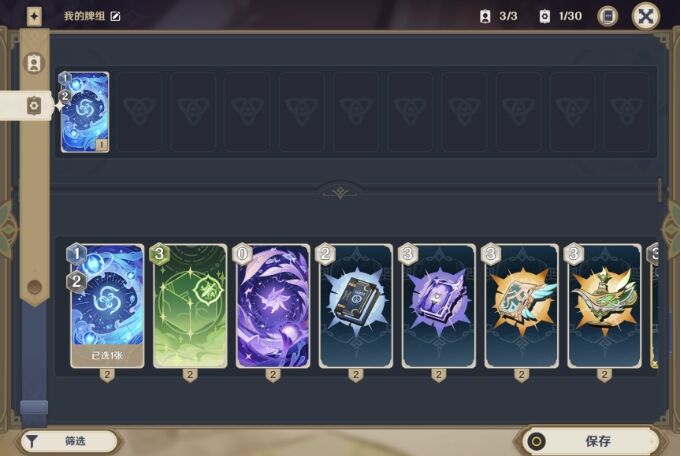Click the edit deck name pencil icon

click(116, 17)
